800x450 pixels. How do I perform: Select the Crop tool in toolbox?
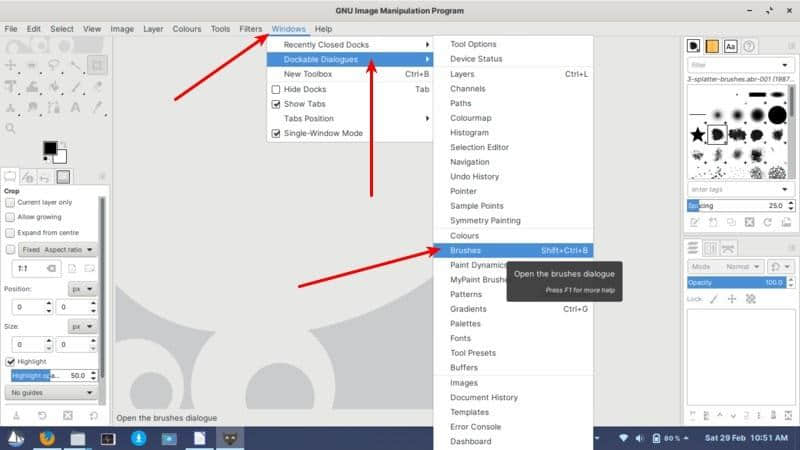click(97, 65)
